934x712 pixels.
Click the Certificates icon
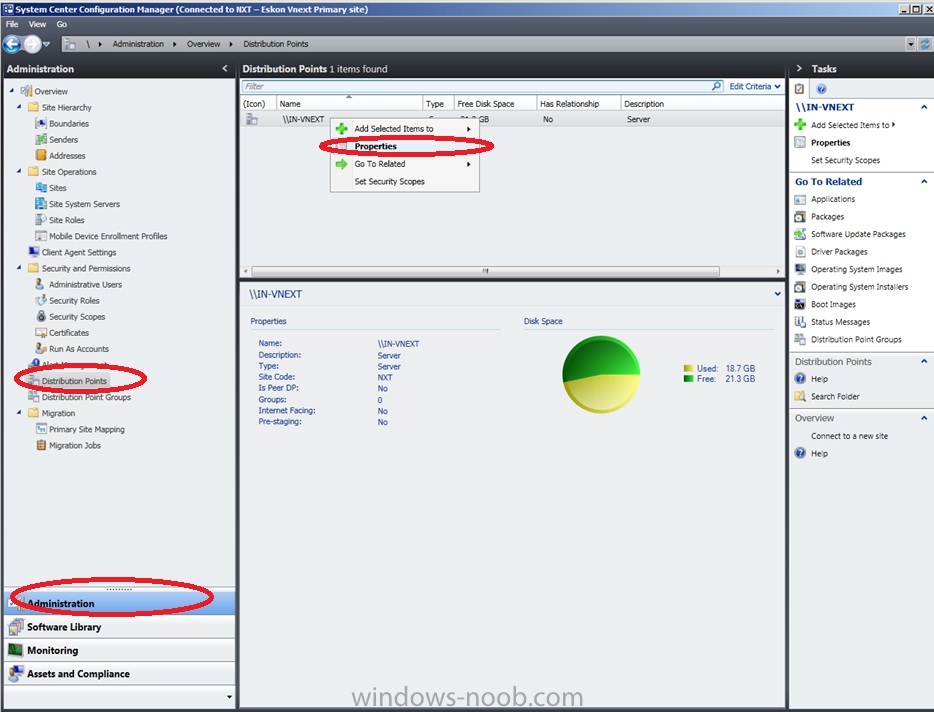[x=41, y=332]
